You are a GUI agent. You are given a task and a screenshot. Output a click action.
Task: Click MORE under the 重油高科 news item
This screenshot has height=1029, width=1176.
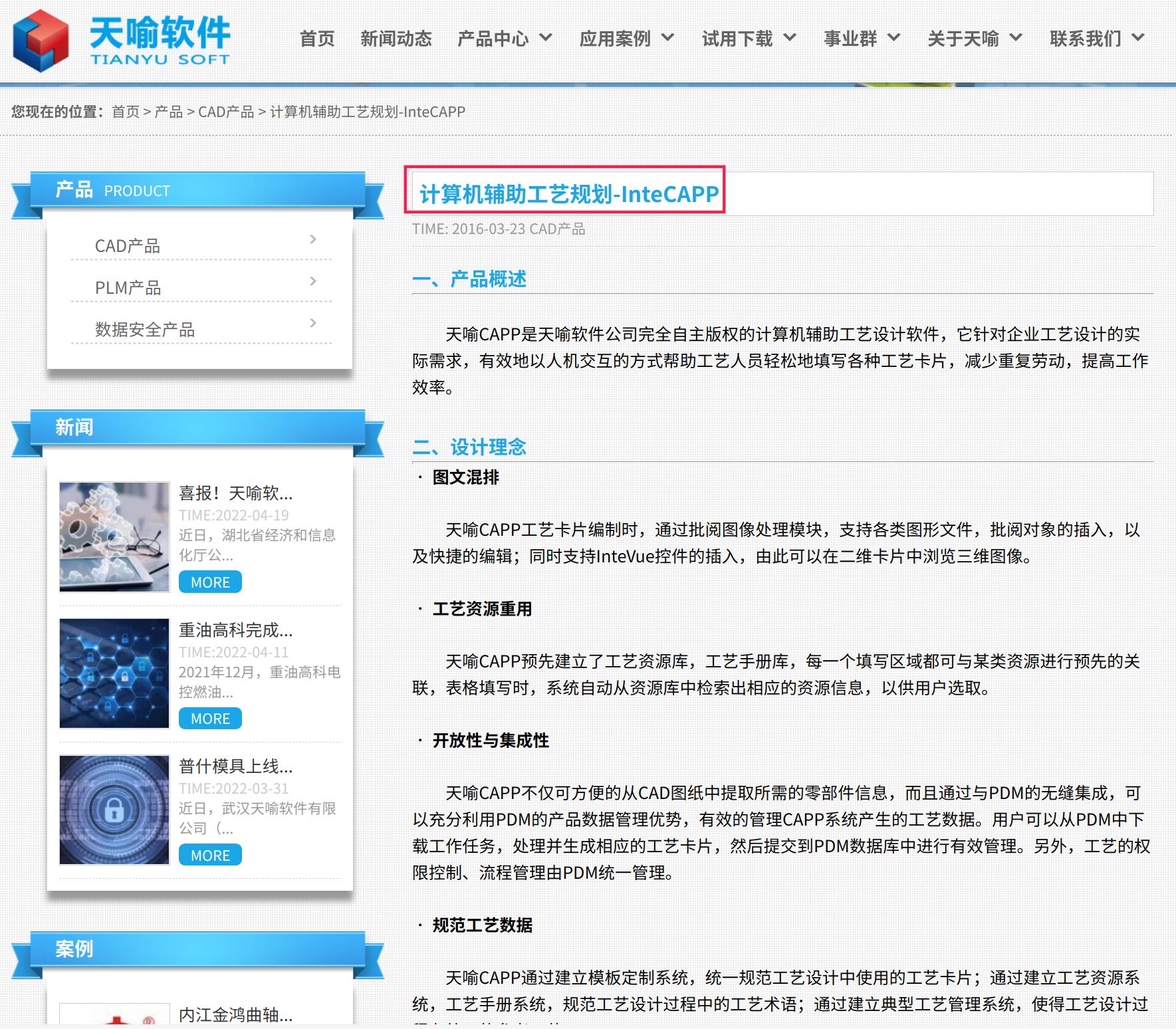click(x=209, y=719)
